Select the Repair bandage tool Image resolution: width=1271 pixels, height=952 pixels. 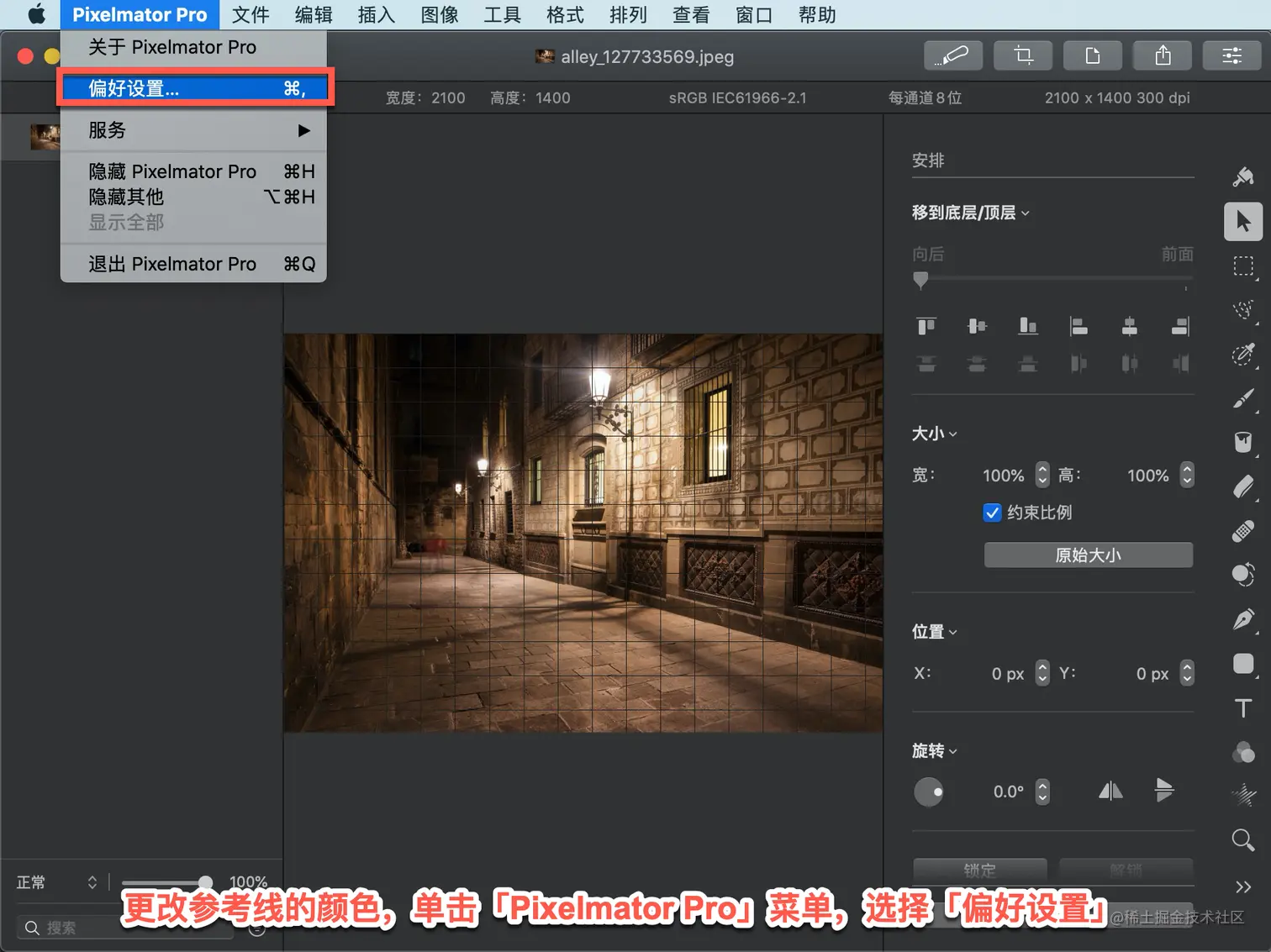pos(1243,531)
